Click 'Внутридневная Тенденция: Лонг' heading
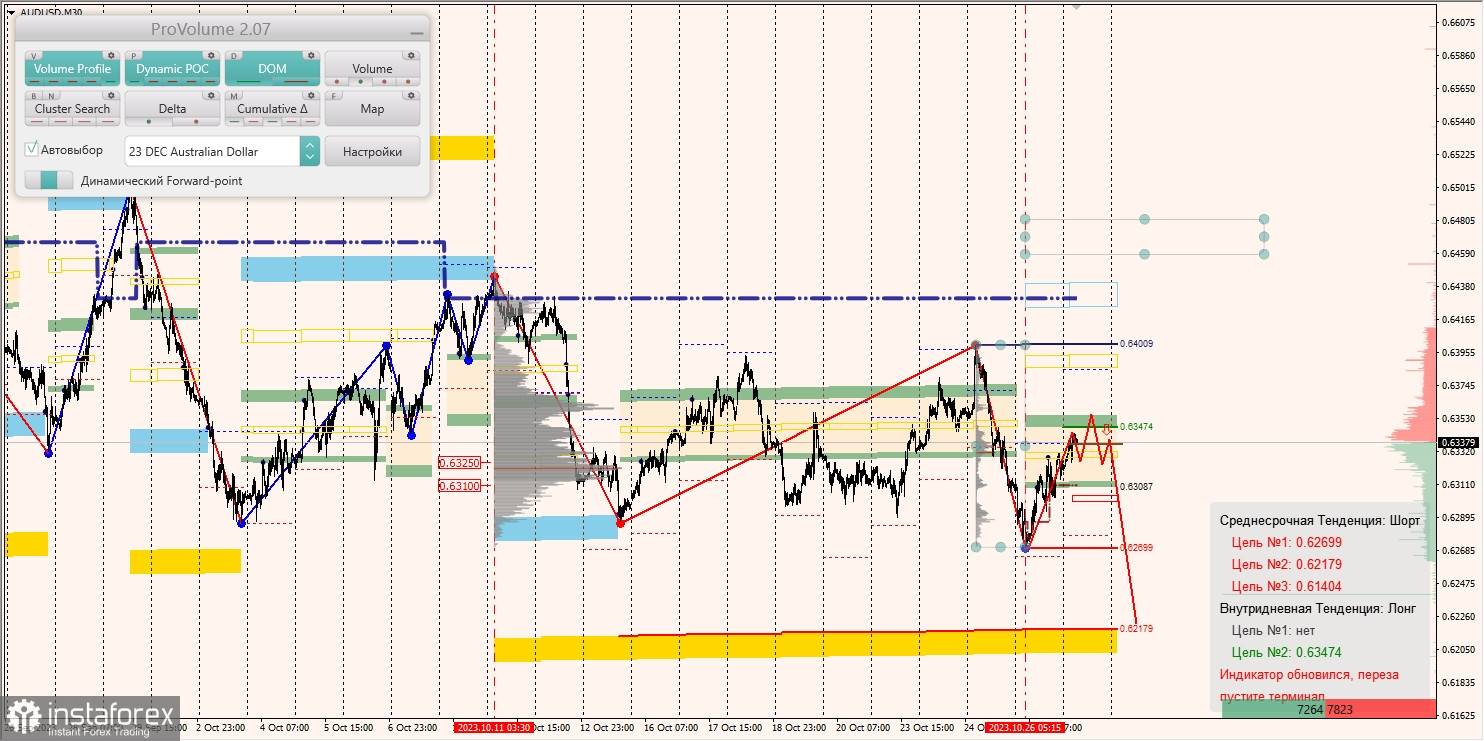 coord(1319,608)
